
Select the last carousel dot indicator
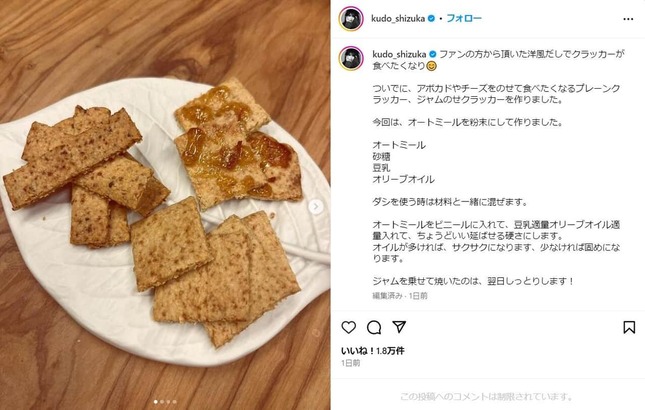click(175, 402)
